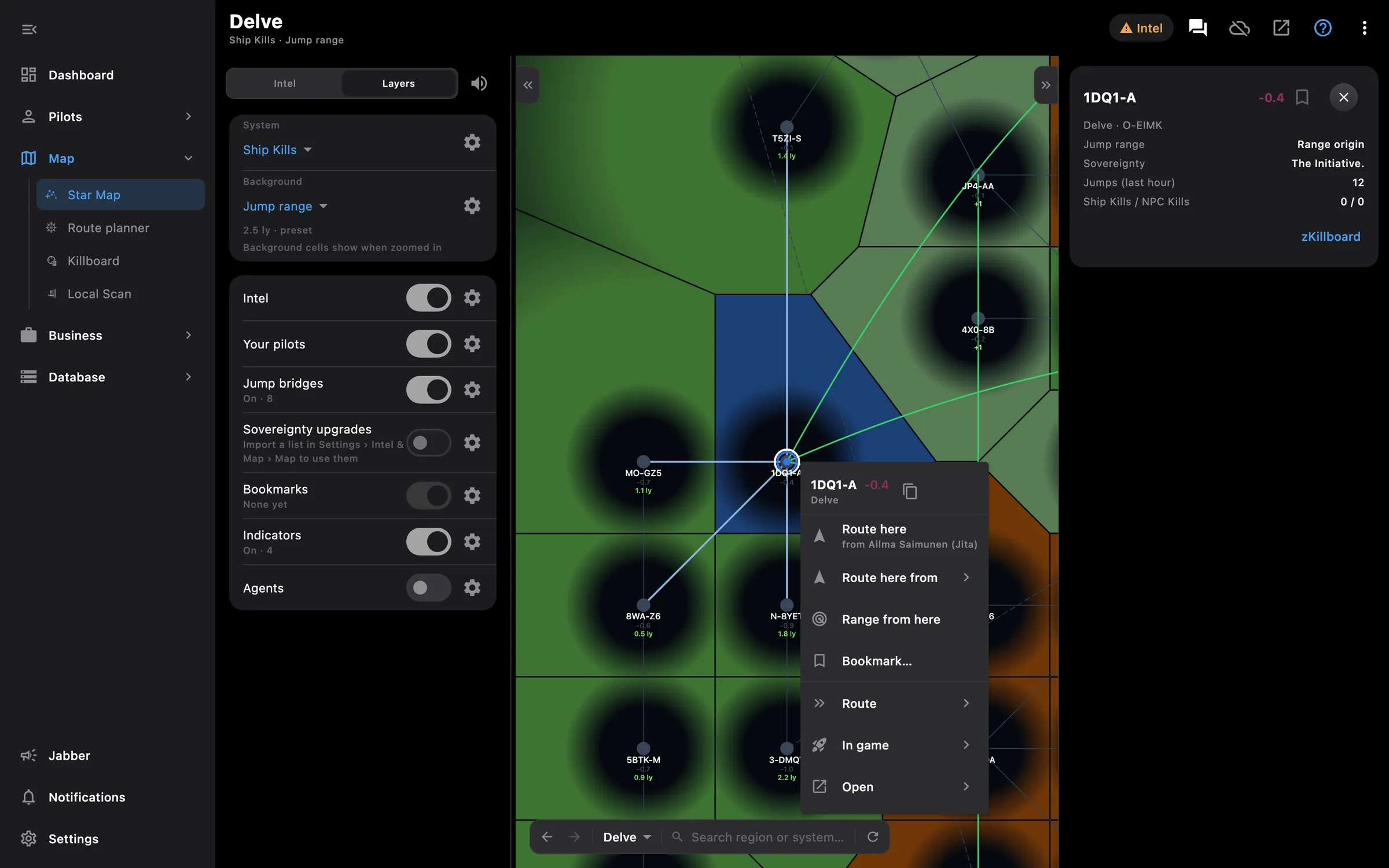Enable the Agents layer switch
1389x868 pixels.
pos(428,587)
